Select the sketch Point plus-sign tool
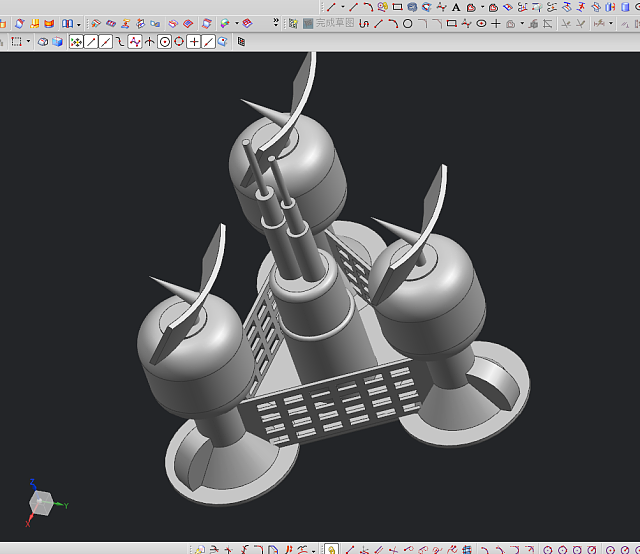640x554 pixels. click(x=496, y=24)
